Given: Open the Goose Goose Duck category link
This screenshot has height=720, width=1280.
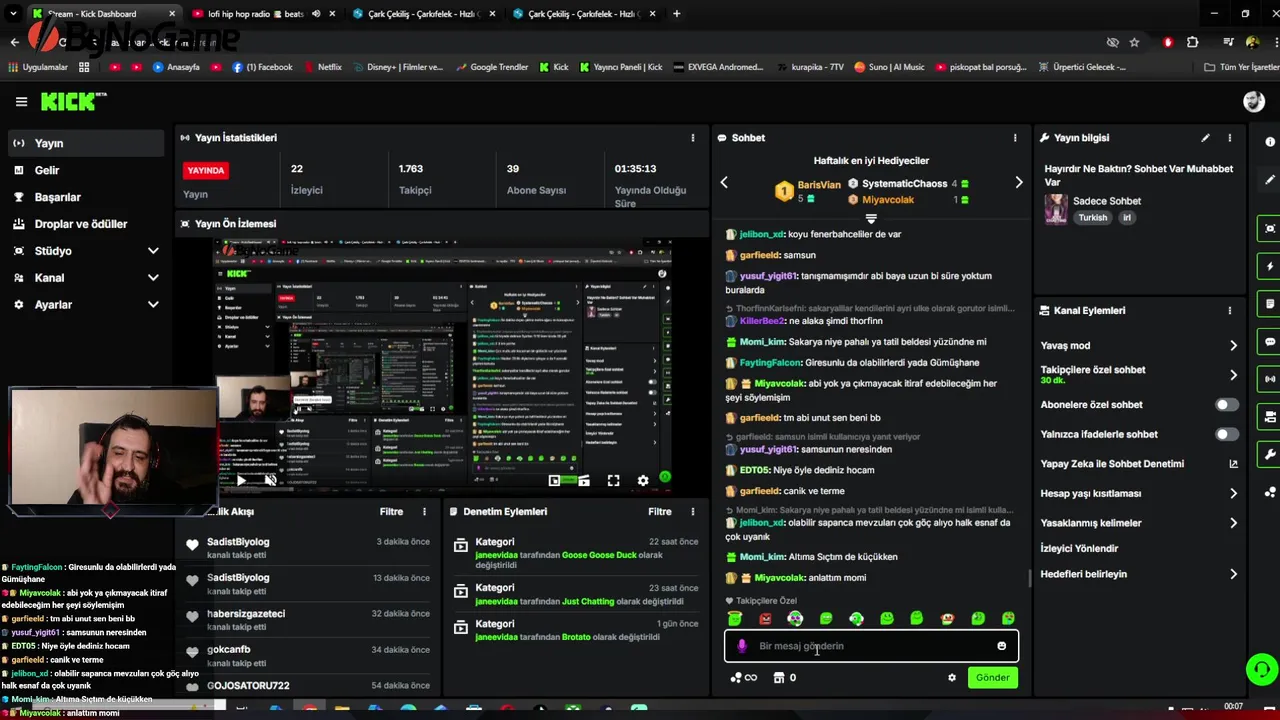Looking at the screenshot, I should [x=599, y=555].
